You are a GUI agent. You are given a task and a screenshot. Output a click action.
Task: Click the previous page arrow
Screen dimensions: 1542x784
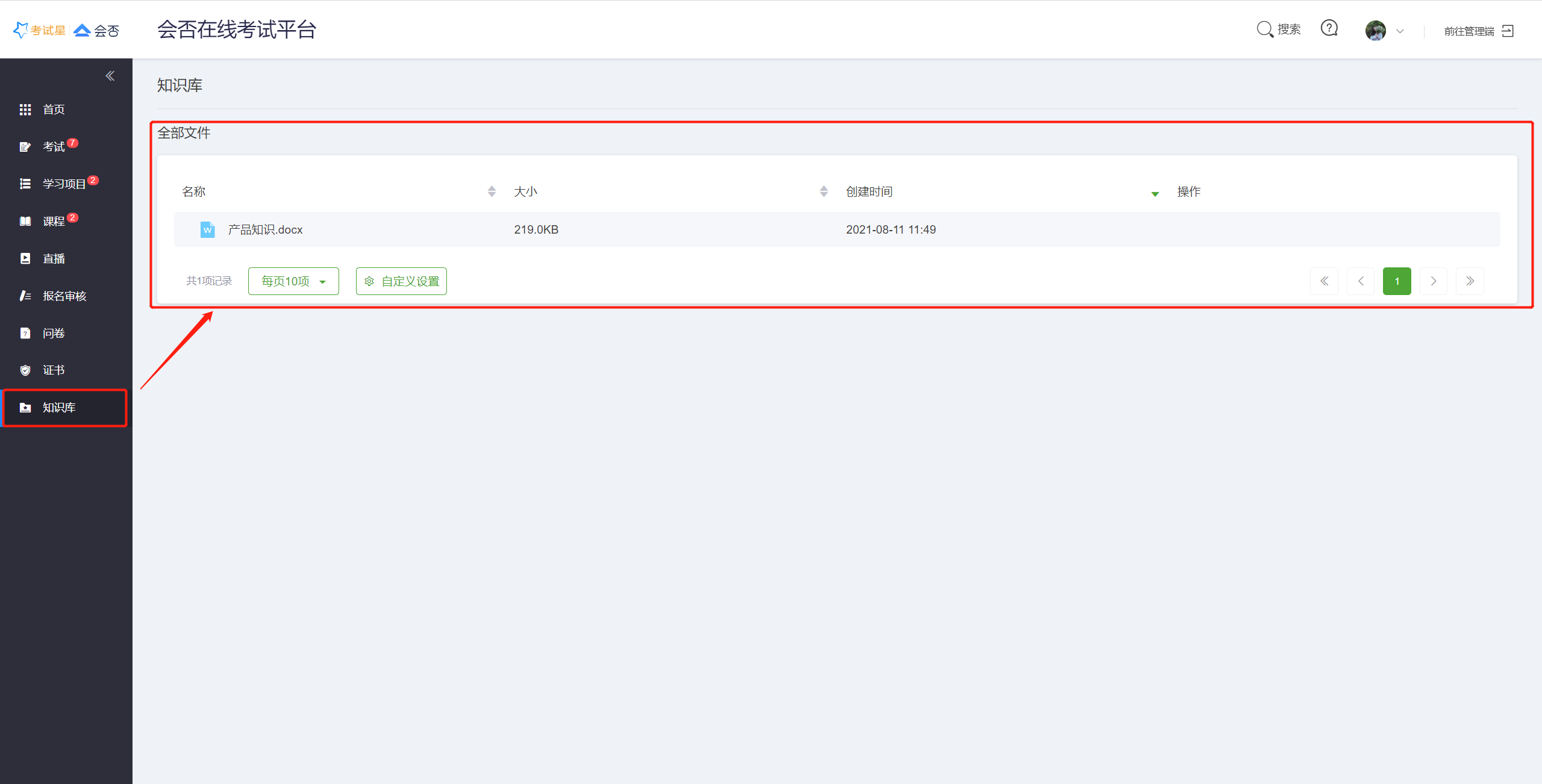[x=1361, y=281]
